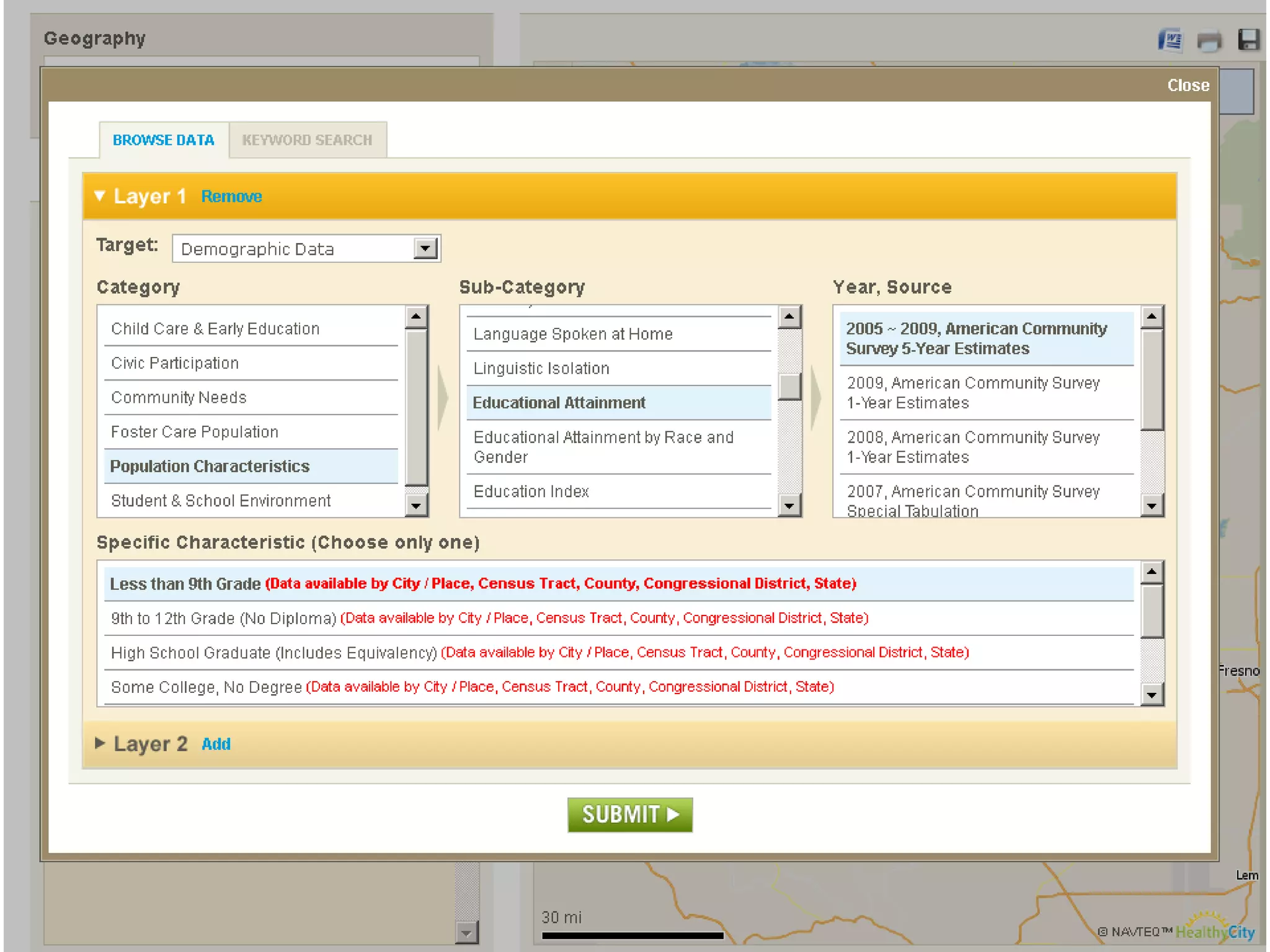Screen dimensions: 1270x952
Task: Click the Remove link for Layer 1
Action: 231,196
